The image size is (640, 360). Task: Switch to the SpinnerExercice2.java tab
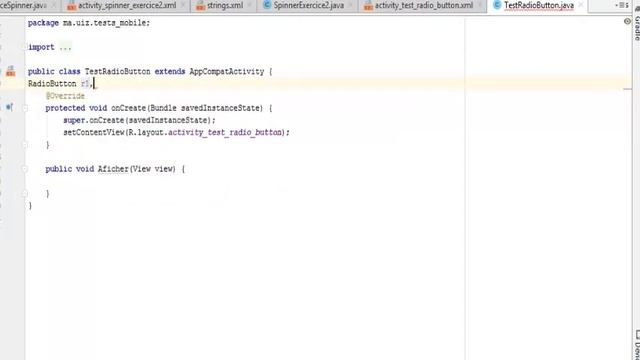pos(309,6)
